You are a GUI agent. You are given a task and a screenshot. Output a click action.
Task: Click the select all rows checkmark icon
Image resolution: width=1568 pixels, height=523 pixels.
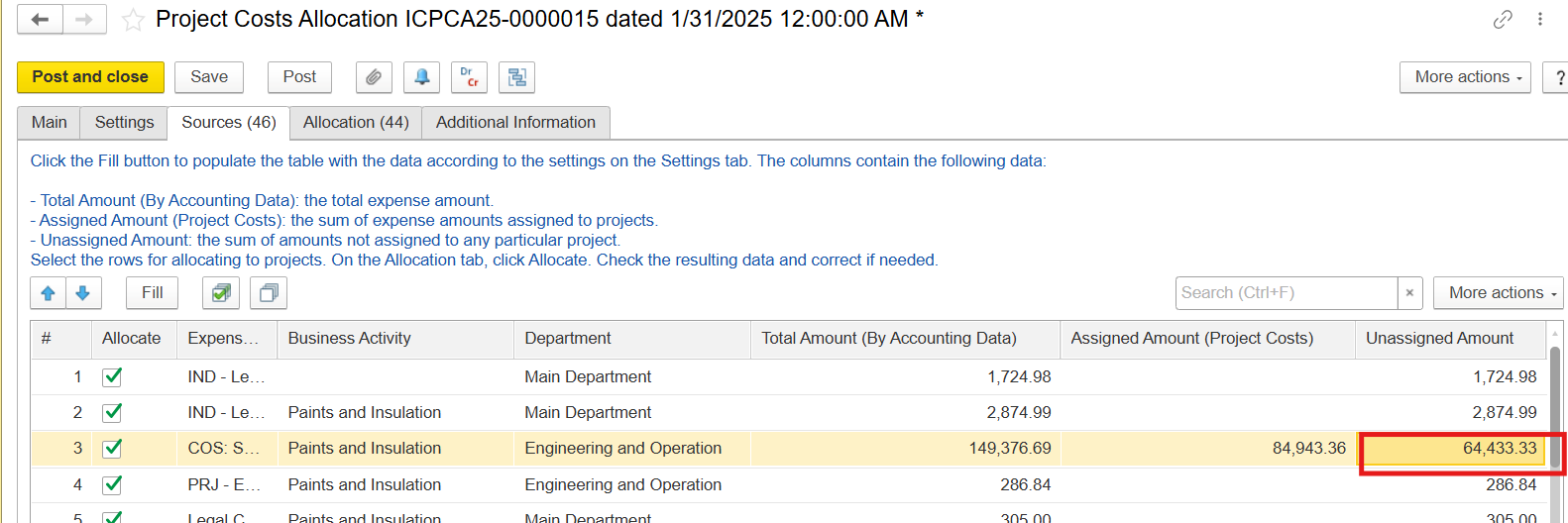tap(221, 293)
